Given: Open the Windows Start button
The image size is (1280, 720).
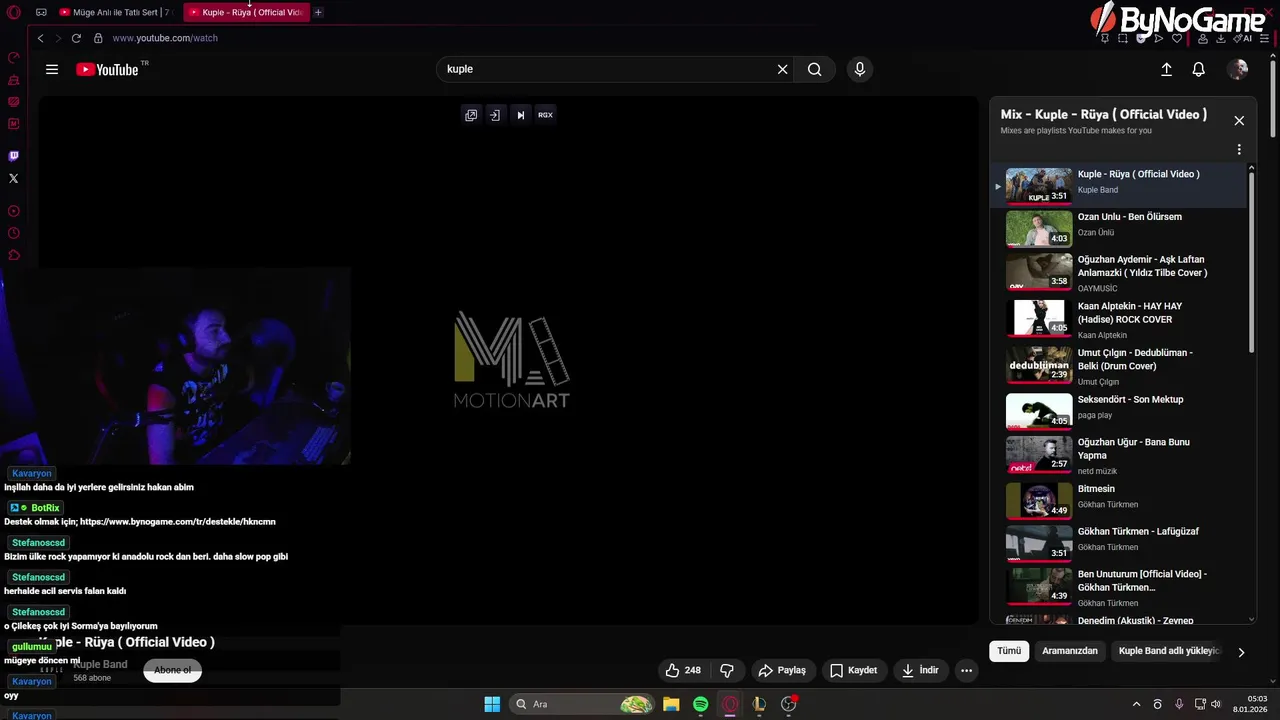Looking at the screenshot, I should click(x=492, y=704).
